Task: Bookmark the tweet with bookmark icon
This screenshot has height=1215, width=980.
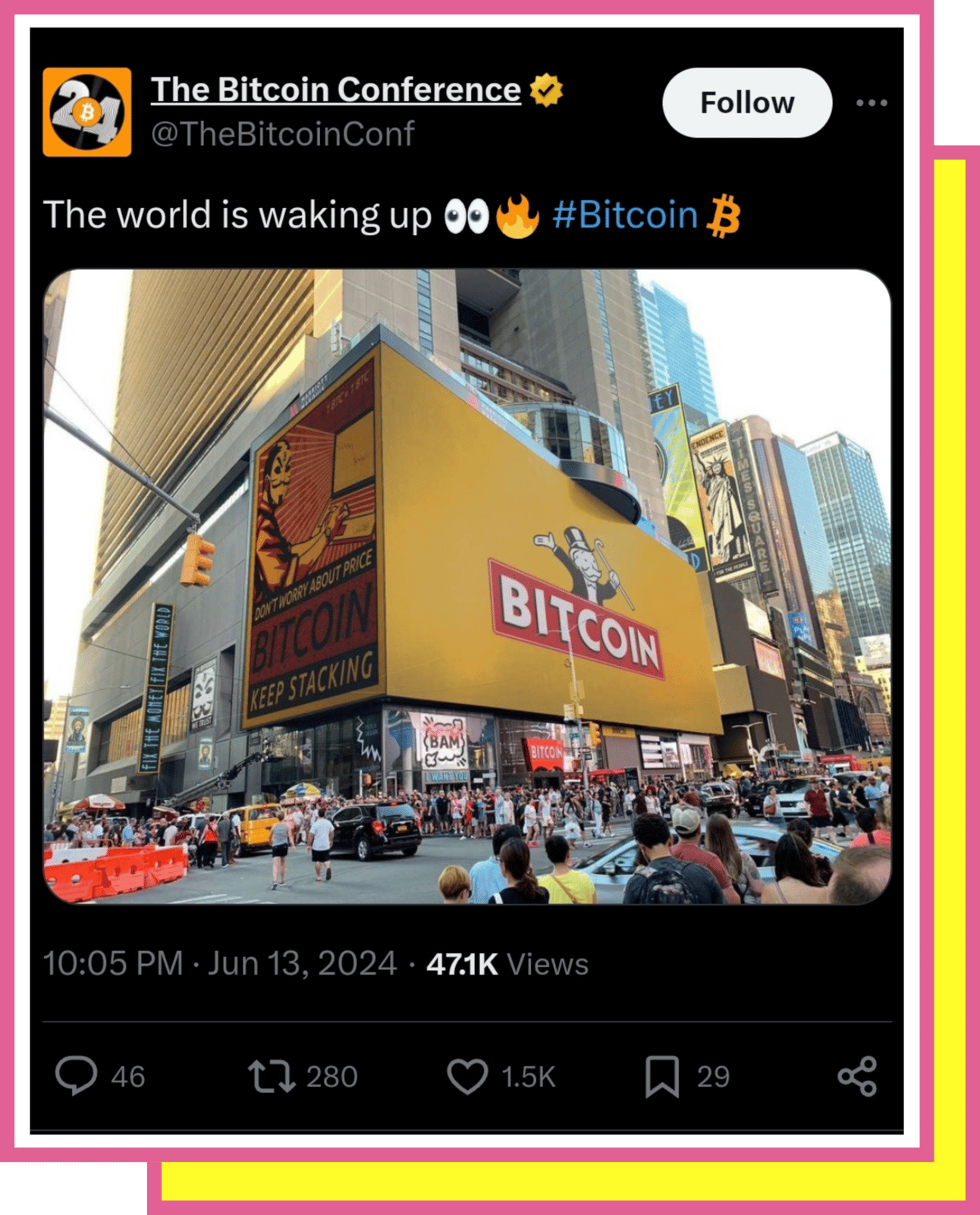Action: tap(662, 1076)
